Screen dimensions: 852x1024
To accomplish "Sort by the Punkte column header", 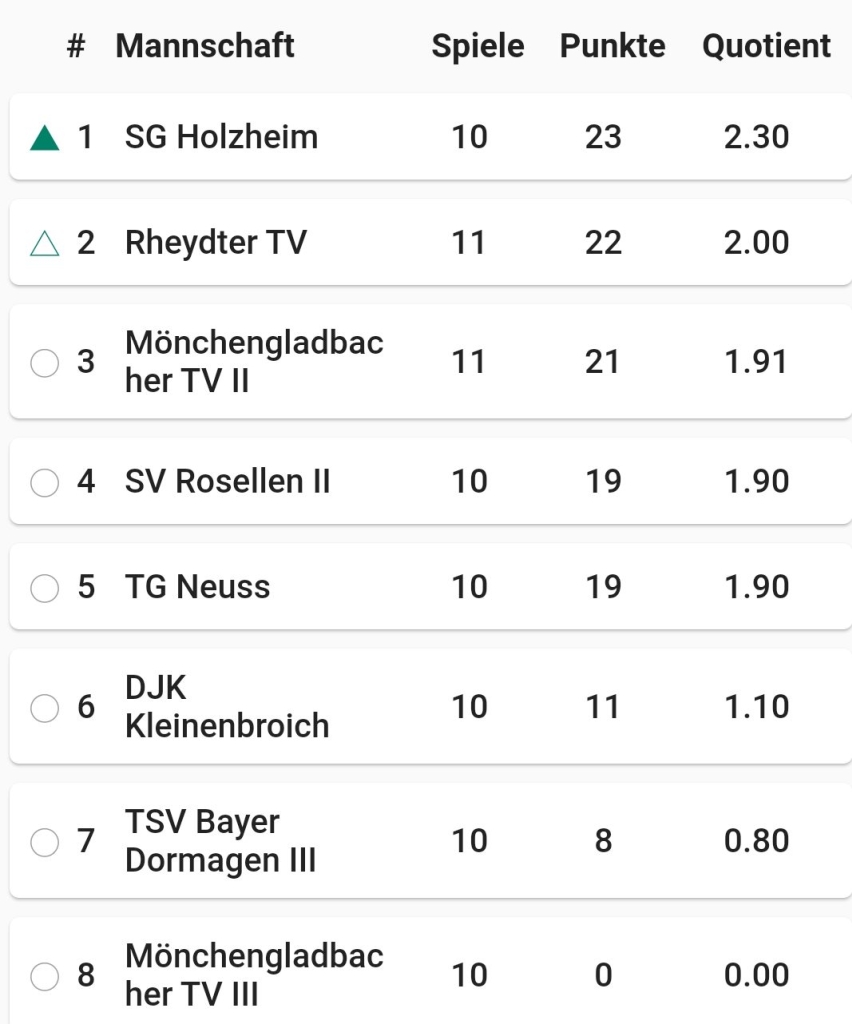I will click(x=612, y=46).
